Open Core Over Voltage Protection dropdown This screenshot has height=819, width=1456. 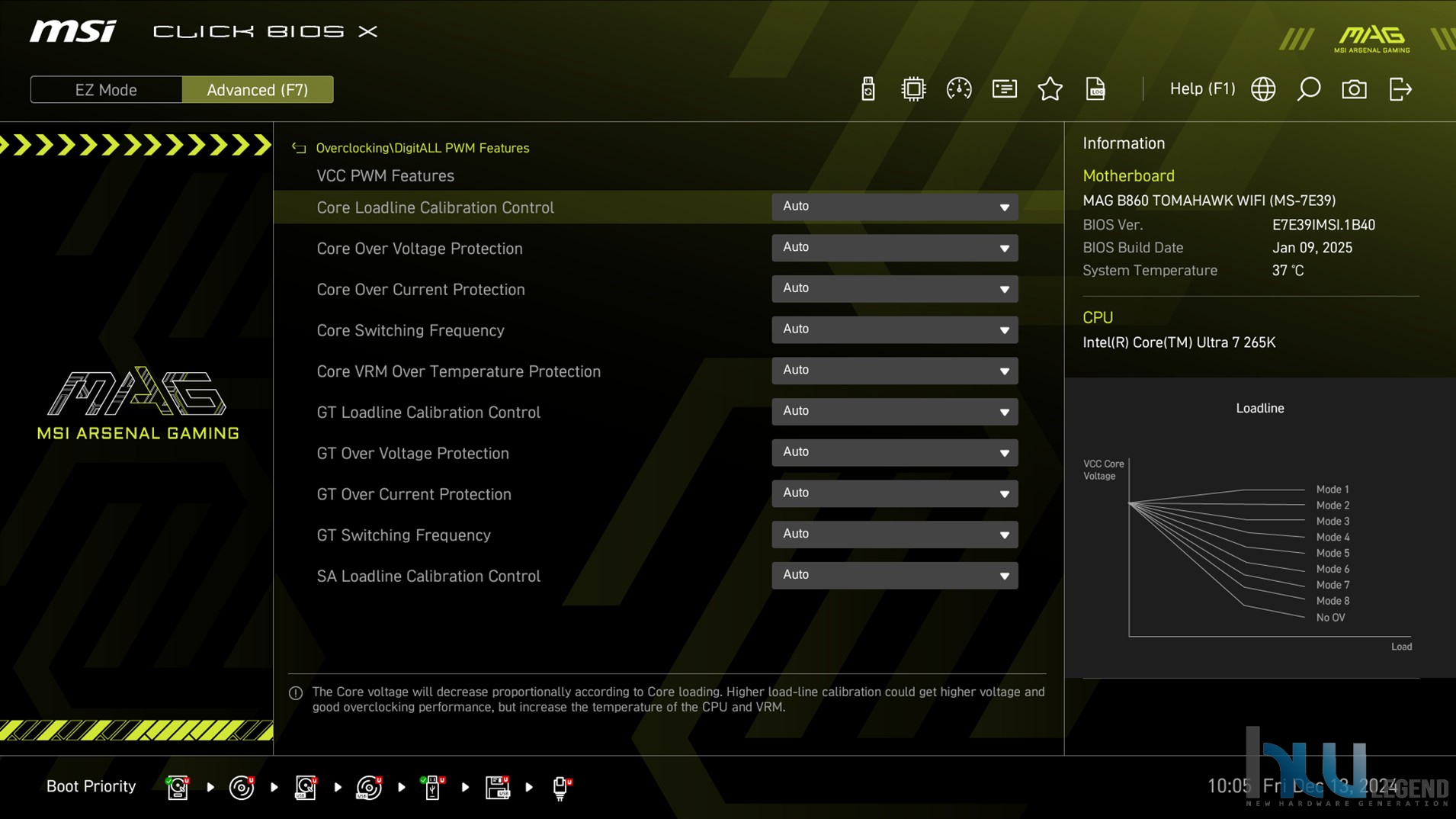click(x=895, y=248)
